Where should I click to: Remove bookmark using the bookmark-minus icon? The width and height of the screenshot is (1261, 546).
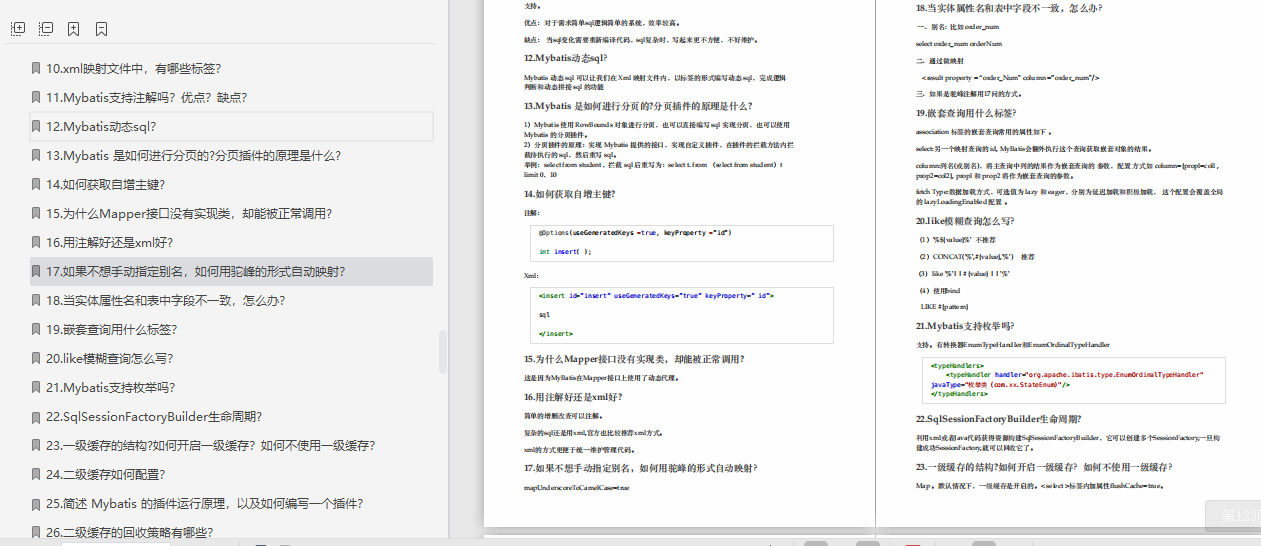click(x=102, y=29)
